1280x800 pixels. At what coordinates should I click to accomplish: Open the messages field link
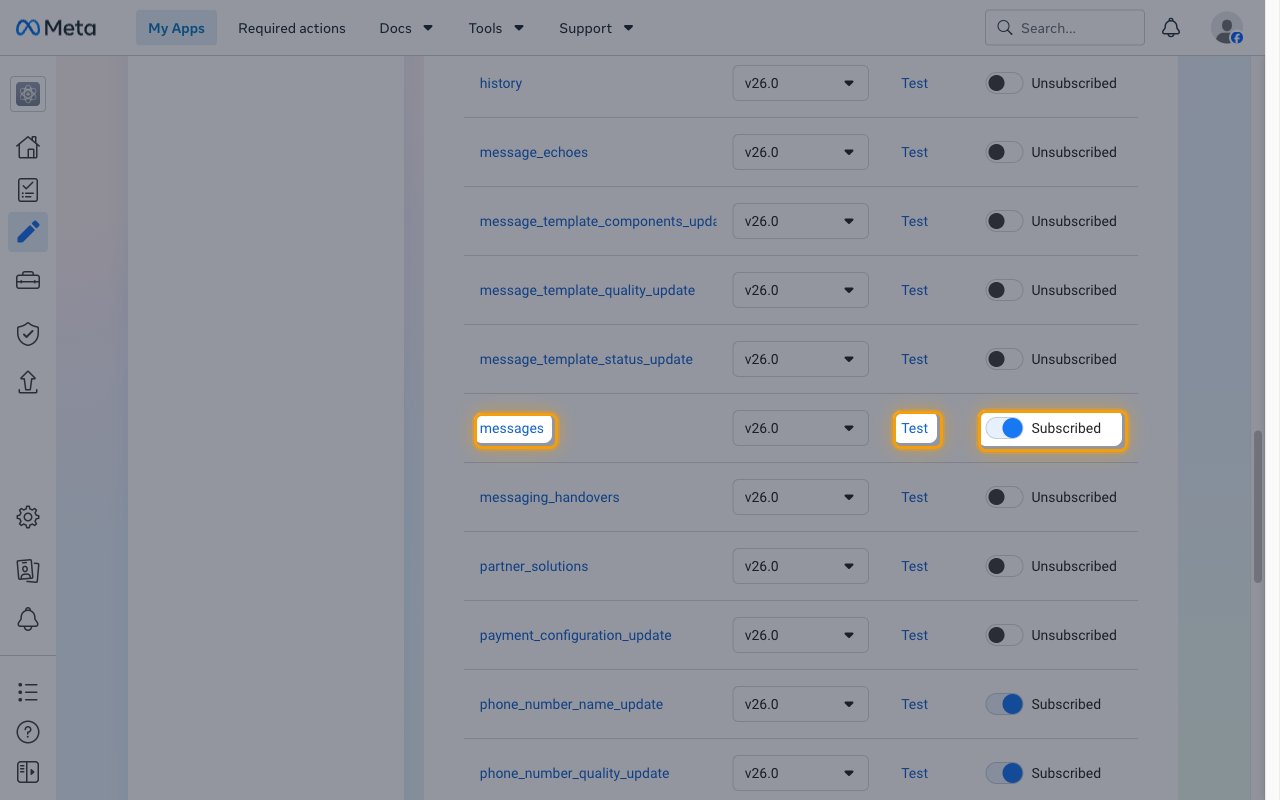pos(512,428)
